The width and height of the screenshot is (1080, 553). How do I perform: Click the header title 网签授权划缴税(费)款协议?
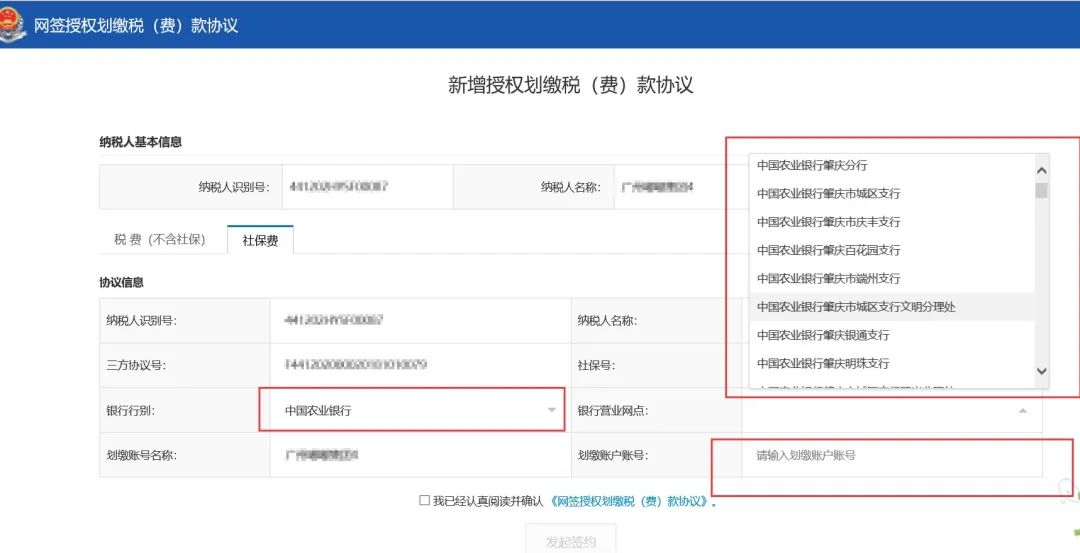[x=136, y=25]
